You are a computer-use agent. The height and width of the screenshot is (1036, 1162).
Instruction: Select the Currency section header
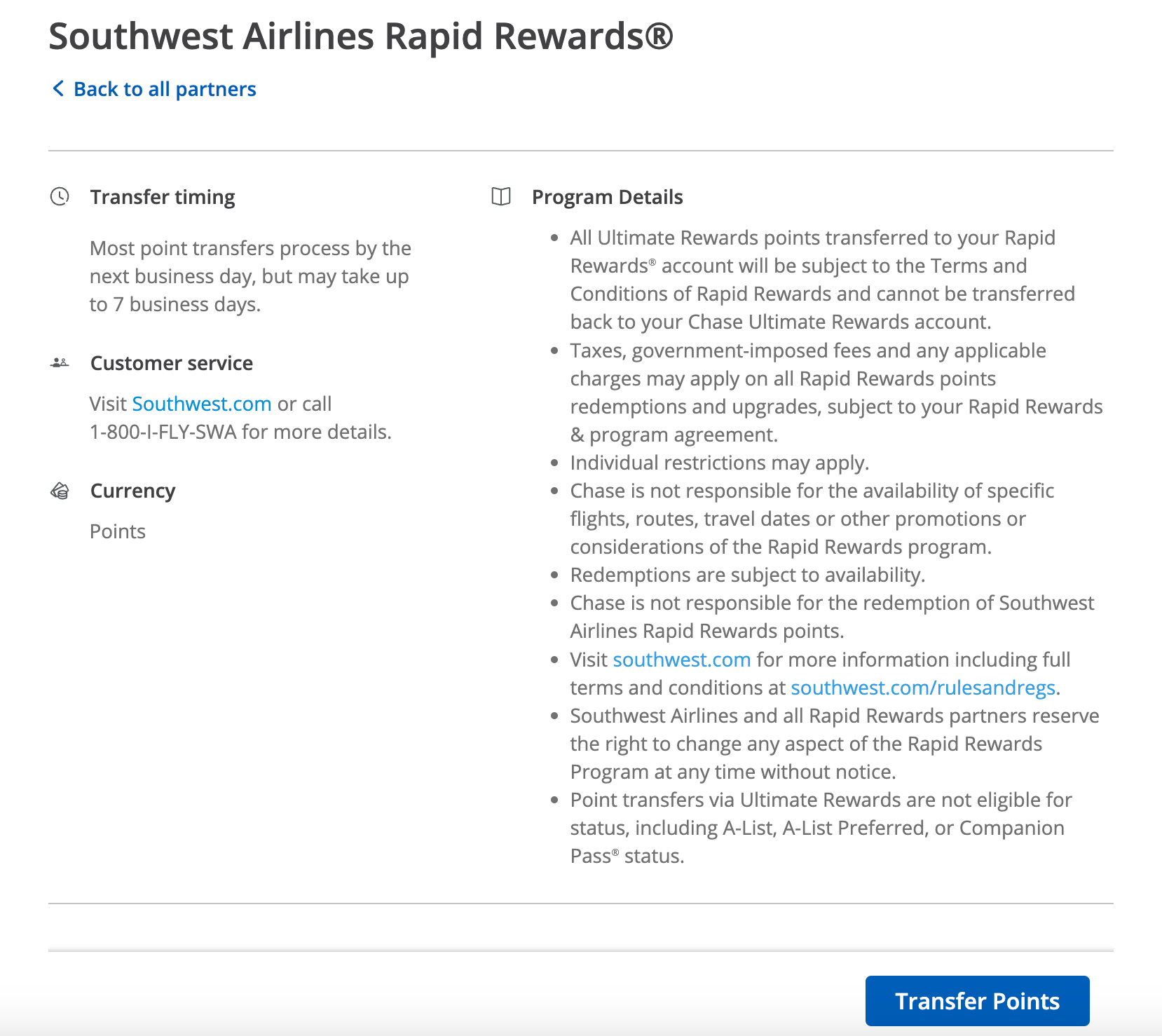click(x=133, y=490)
